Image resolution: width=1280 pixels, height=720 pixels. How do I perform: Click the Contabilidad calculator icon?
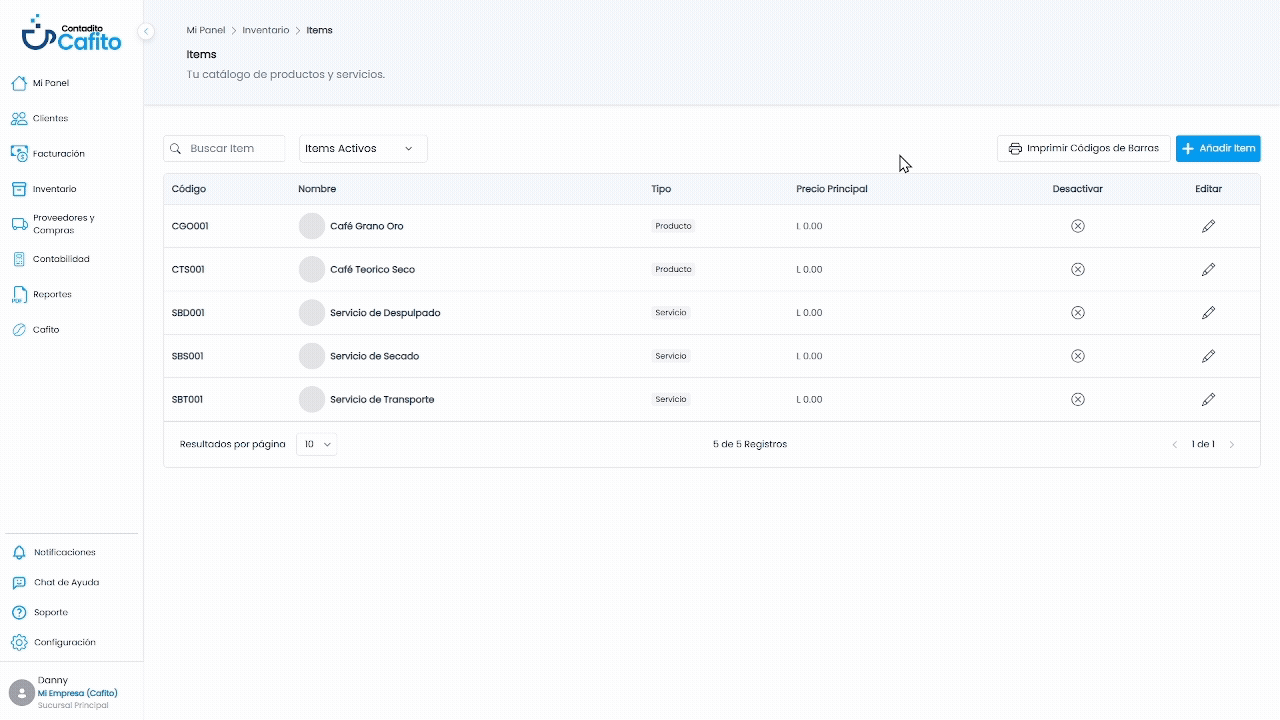[x=19, y=259]
